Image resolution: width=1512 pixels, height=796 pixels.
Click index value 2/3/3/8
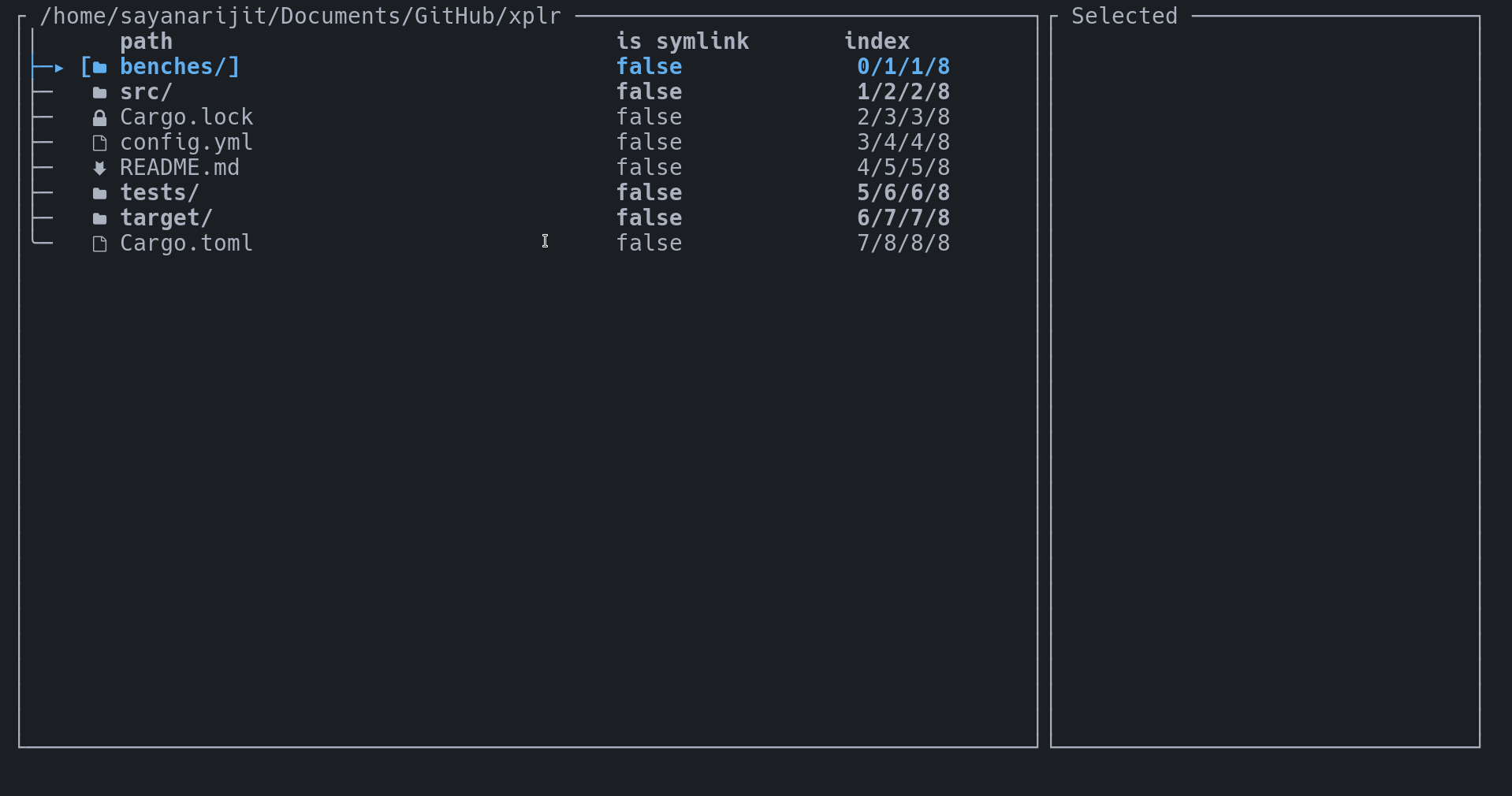[903, 117]
